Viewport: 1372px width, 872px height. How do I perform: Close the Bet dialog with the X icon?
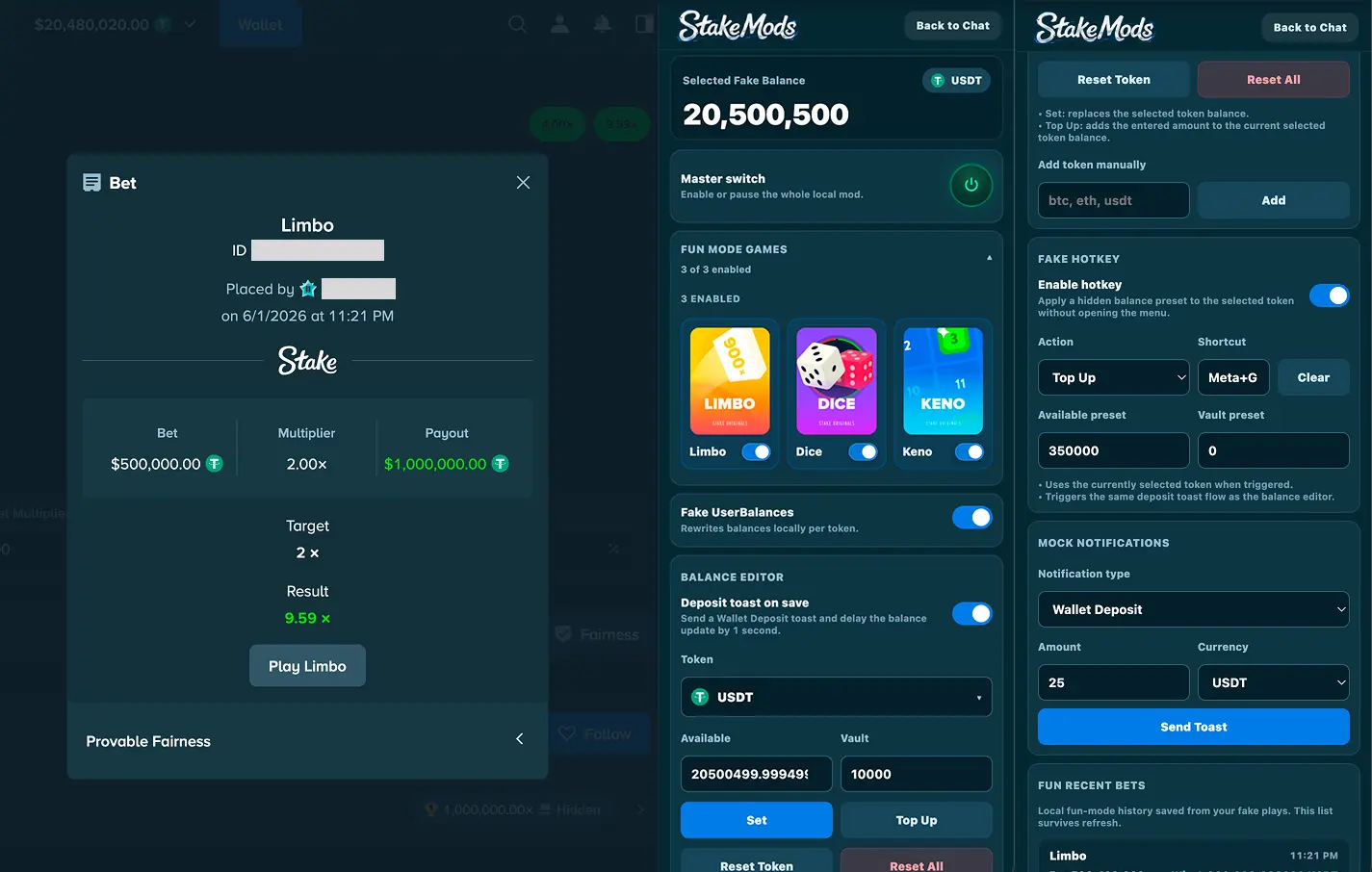tap(523, 183)
